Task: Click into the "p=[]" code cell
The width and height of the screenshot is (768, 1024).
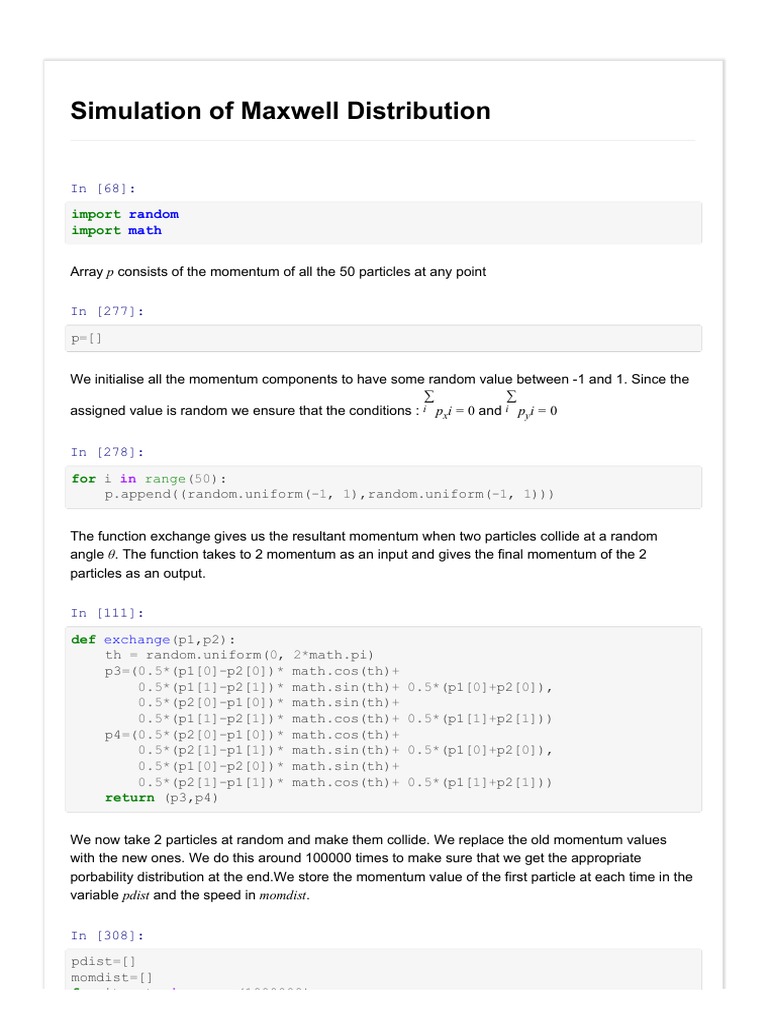Action: 87,338
